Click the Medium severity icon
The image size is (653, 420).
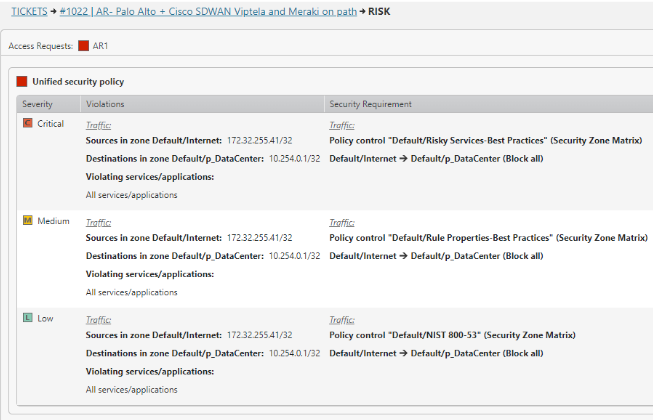tap(28, 221)
